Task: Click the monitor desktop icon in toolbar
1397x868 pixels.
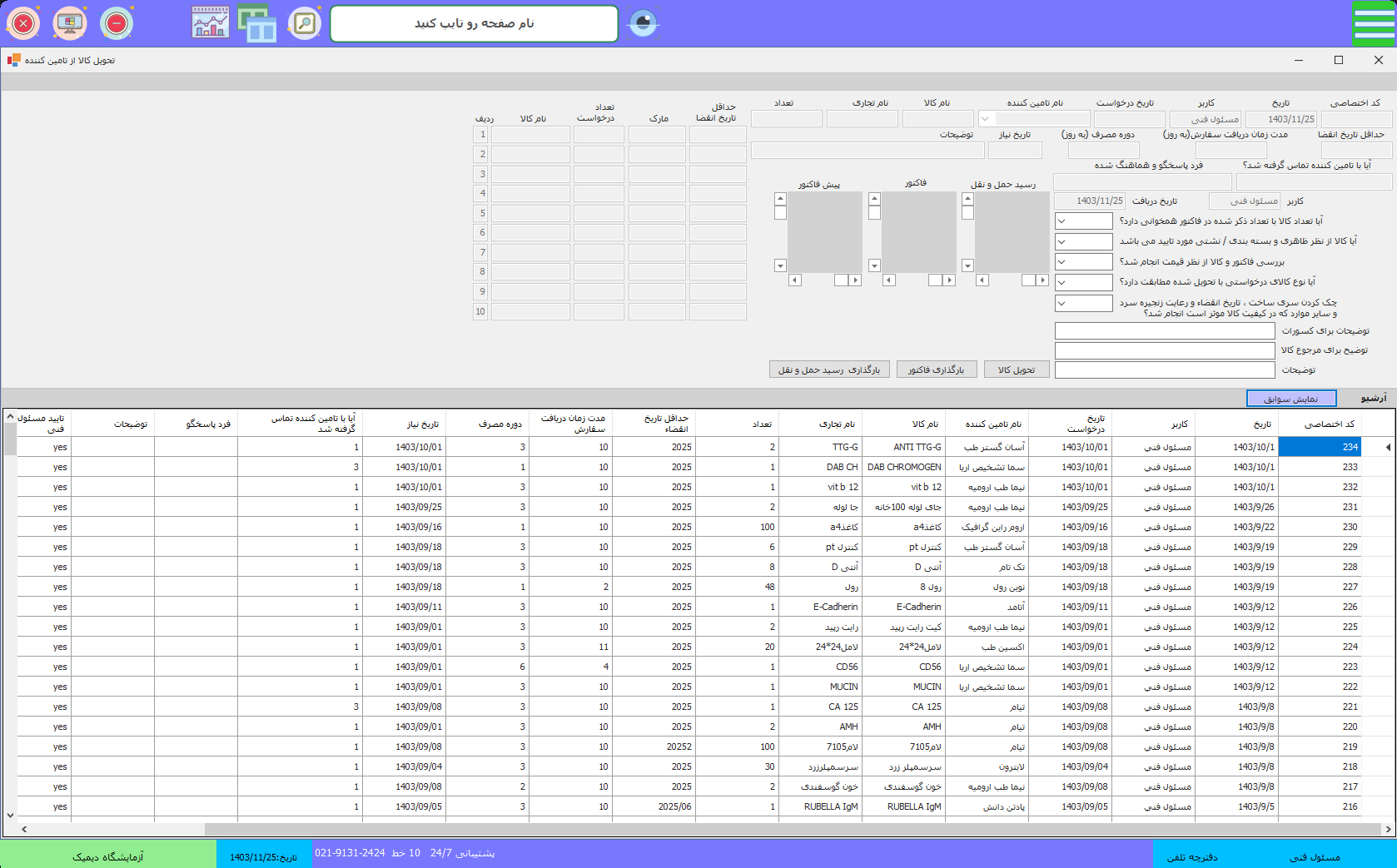Action: pyautogui.click(x=70, y=23)
